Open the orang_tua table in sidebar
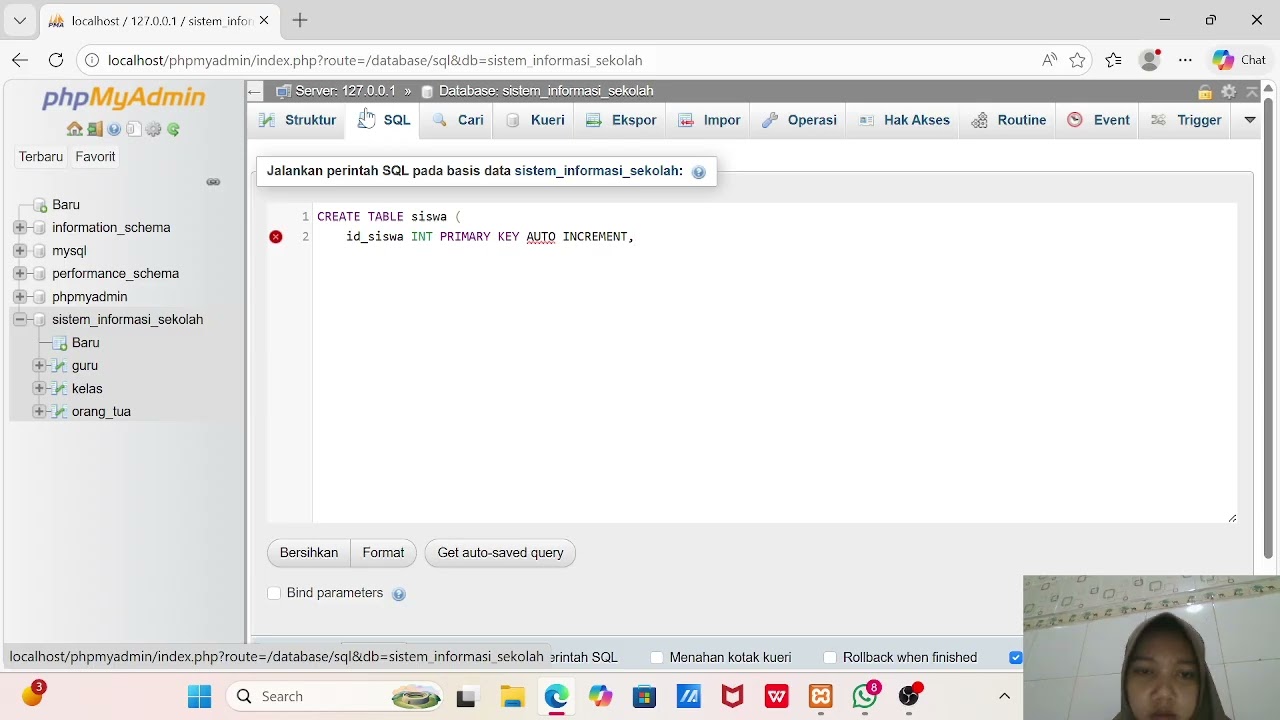This screenshot has width=1280, height=720. point(101,412)
